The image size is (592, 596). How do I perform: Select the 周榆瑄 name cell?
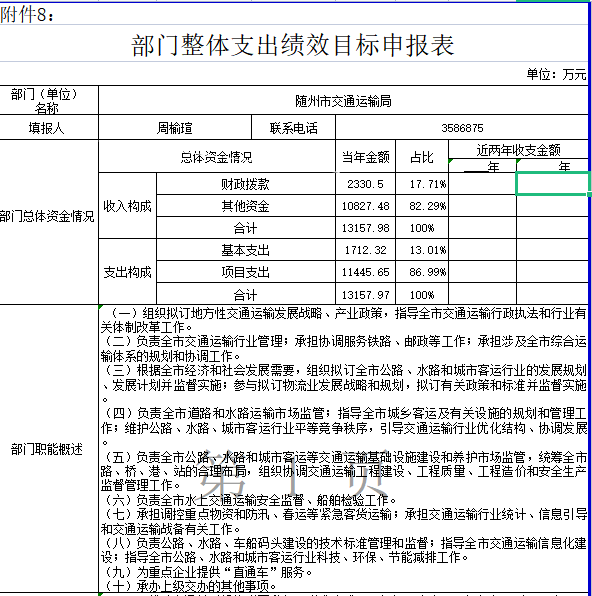tap(175, 127)
